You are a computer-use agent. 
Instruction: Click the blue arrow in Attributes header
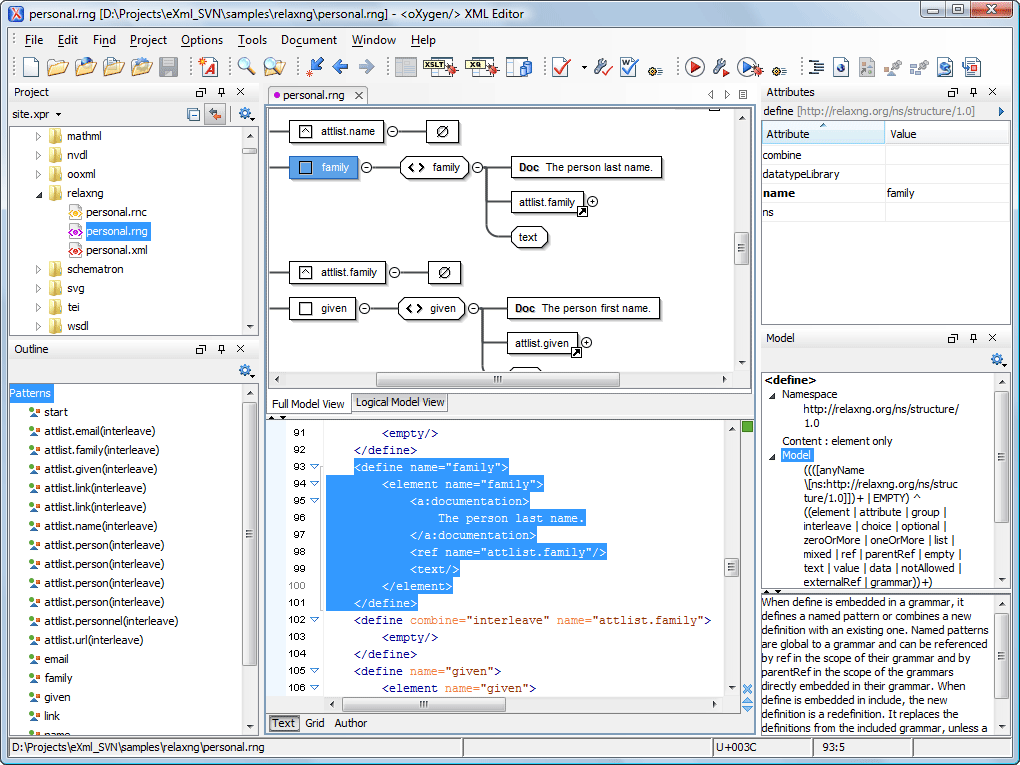1001,112
